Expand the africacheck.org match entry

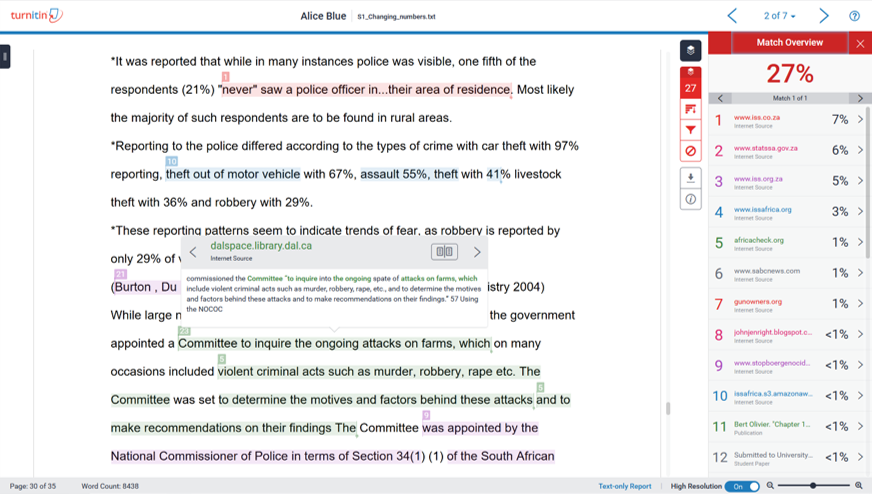click(860, 242)
